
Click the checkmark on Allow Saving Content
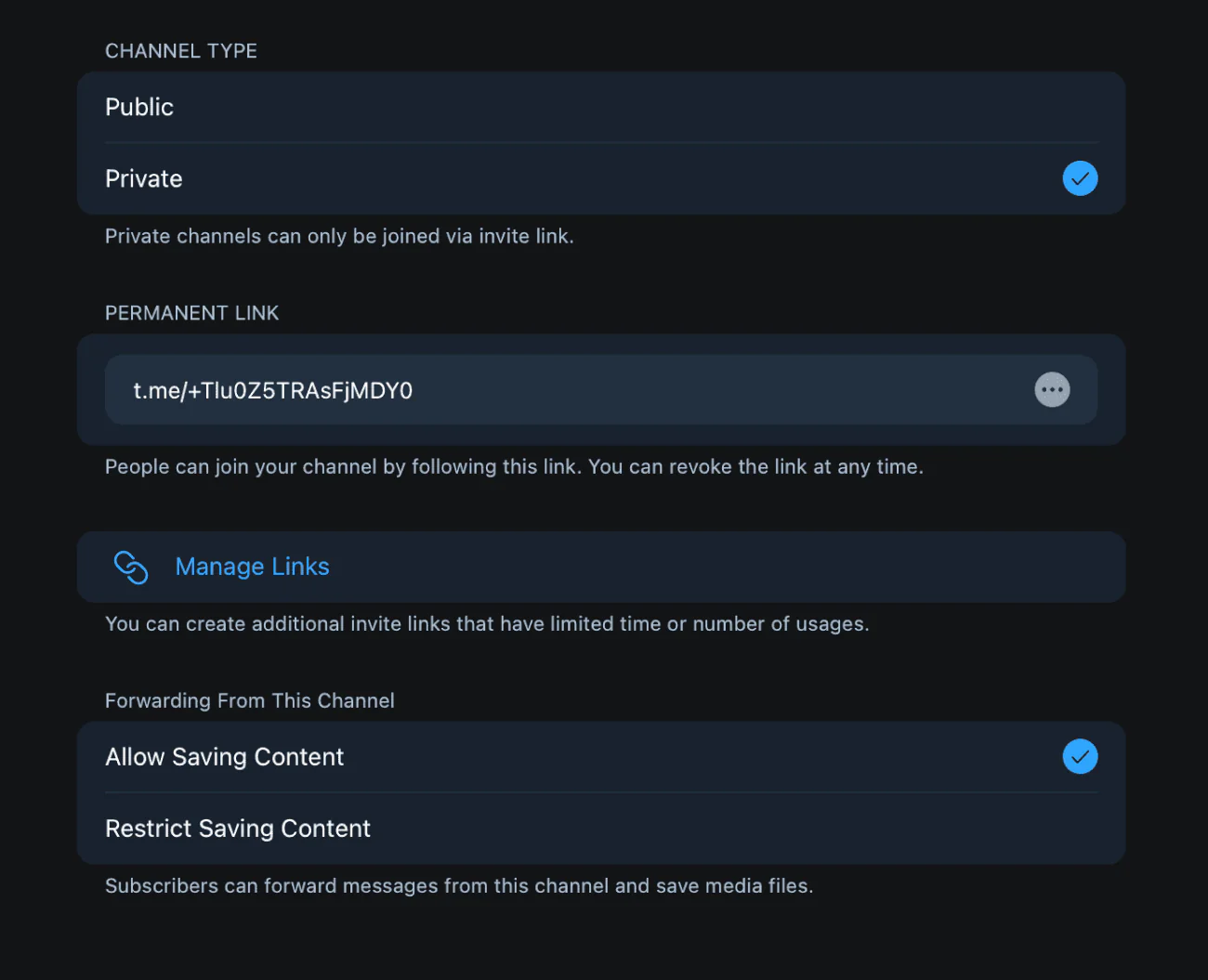click(1080, 756)
